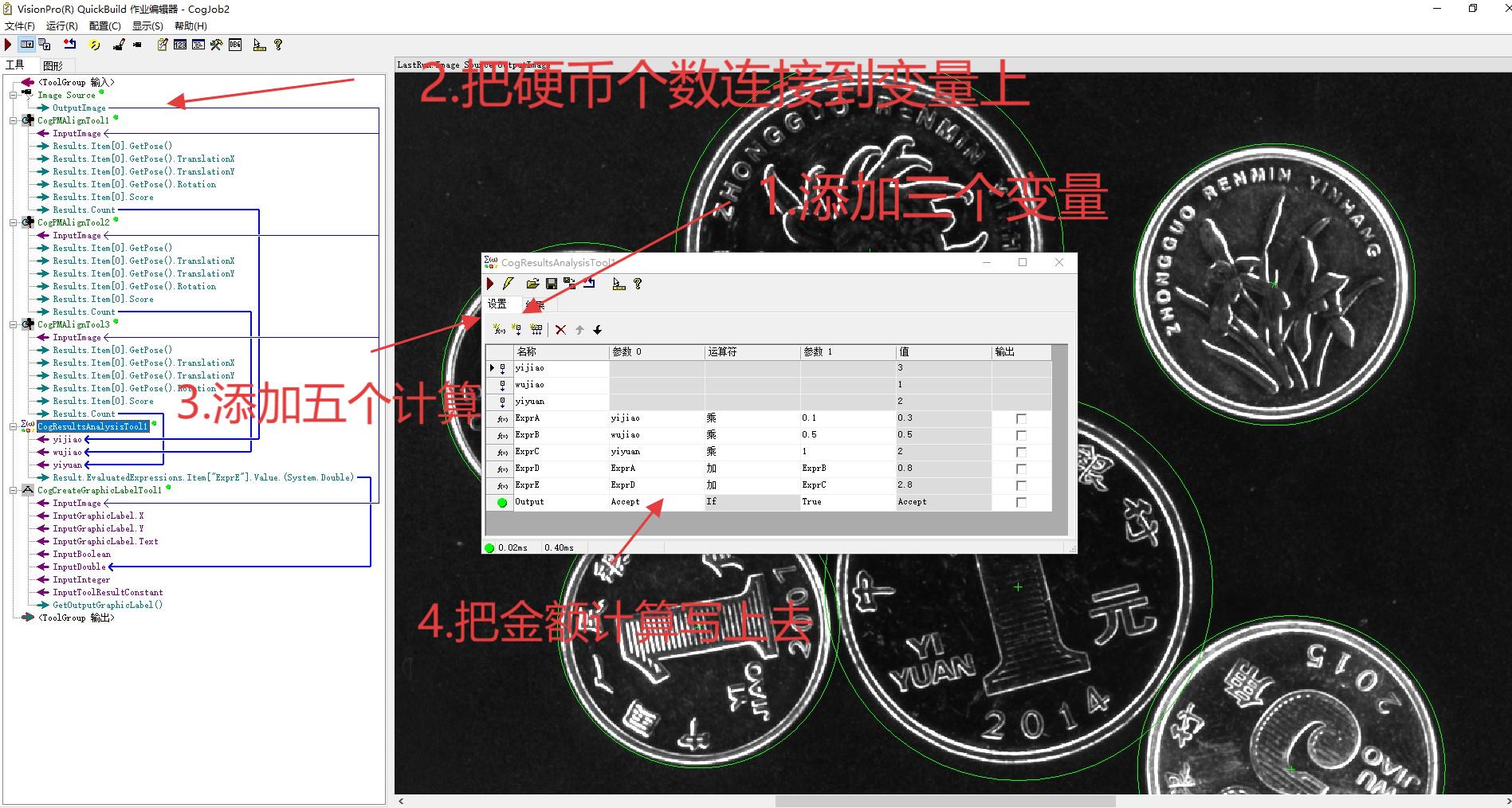Open the 文件(F) menu

(x=20, y=26)
